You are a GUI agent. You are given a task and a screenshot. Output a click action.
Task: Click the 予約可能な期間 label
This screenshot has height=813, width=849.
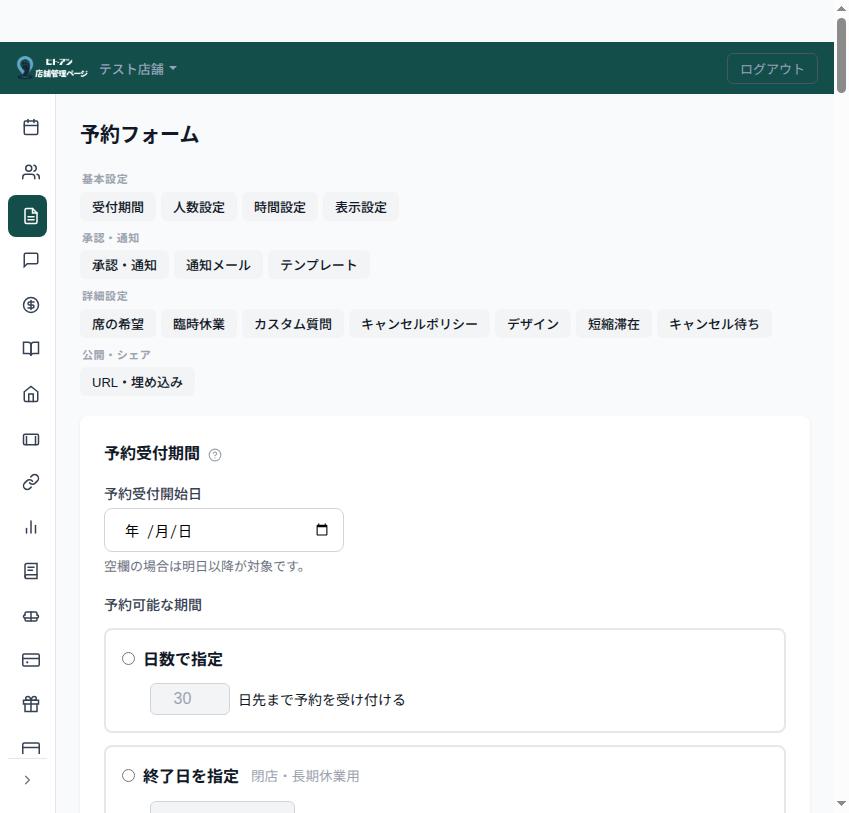(153, 605)
